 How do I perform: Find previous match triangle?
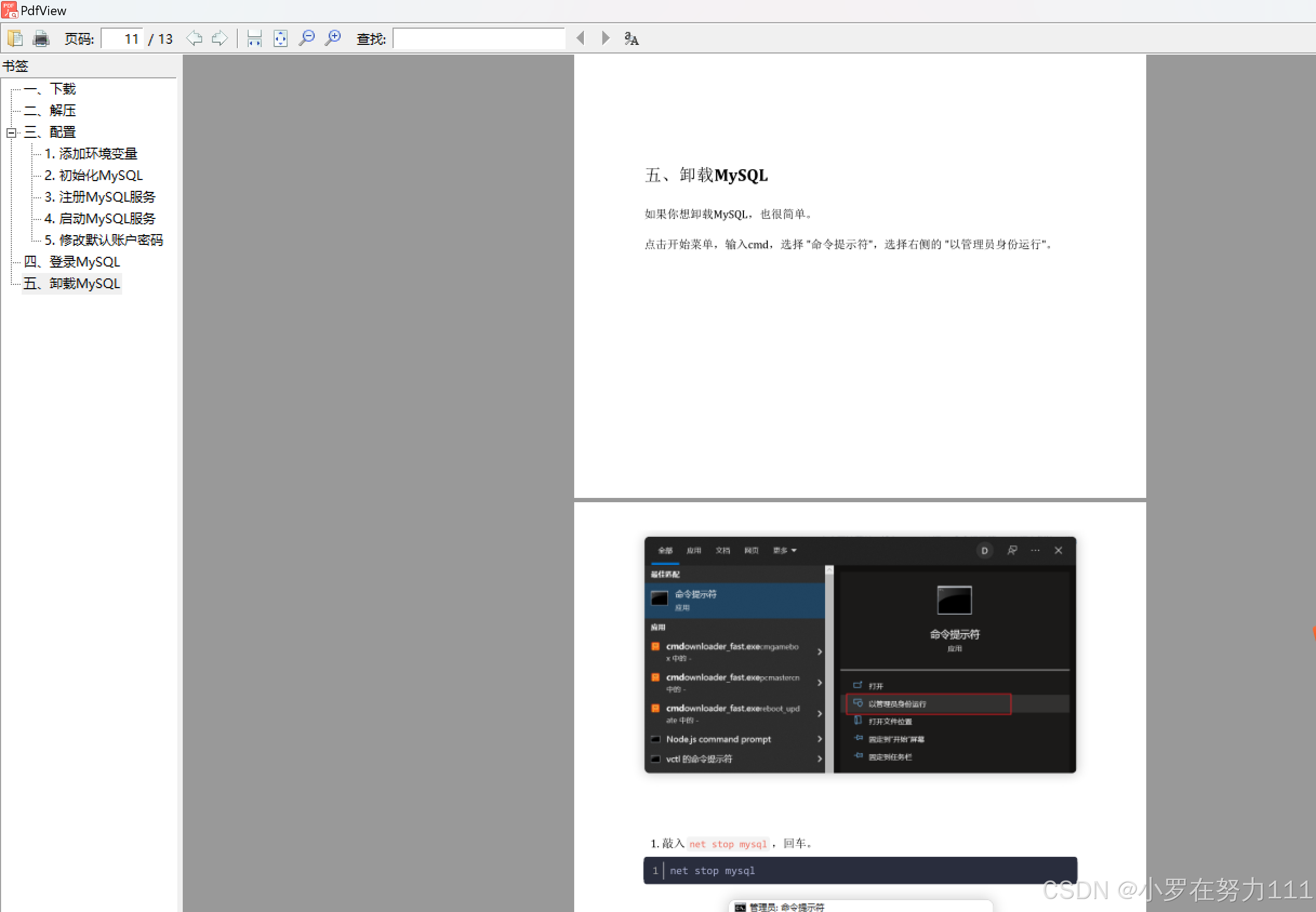(x=581, y=38)
